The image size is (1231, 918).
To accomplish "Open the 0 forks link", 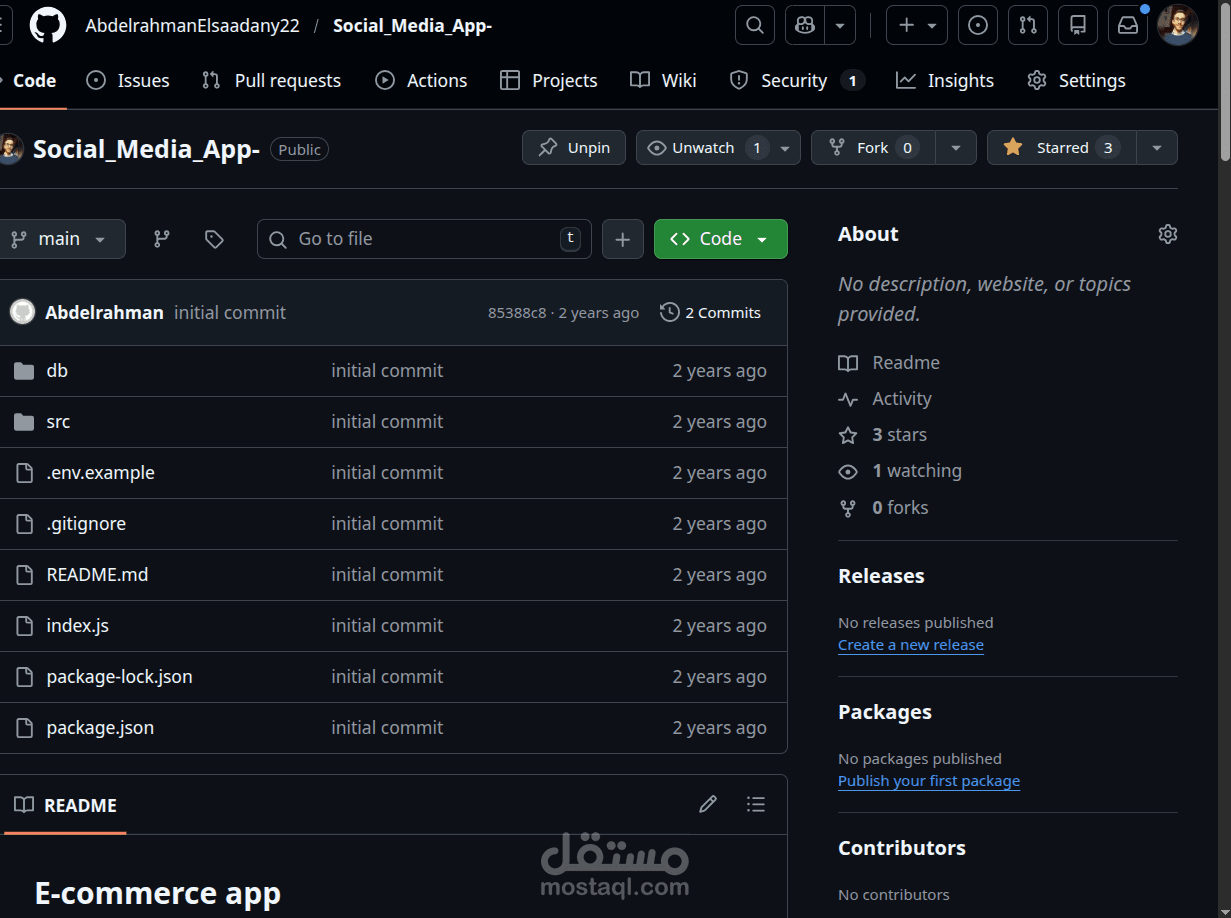I will (x=883, y=508).
